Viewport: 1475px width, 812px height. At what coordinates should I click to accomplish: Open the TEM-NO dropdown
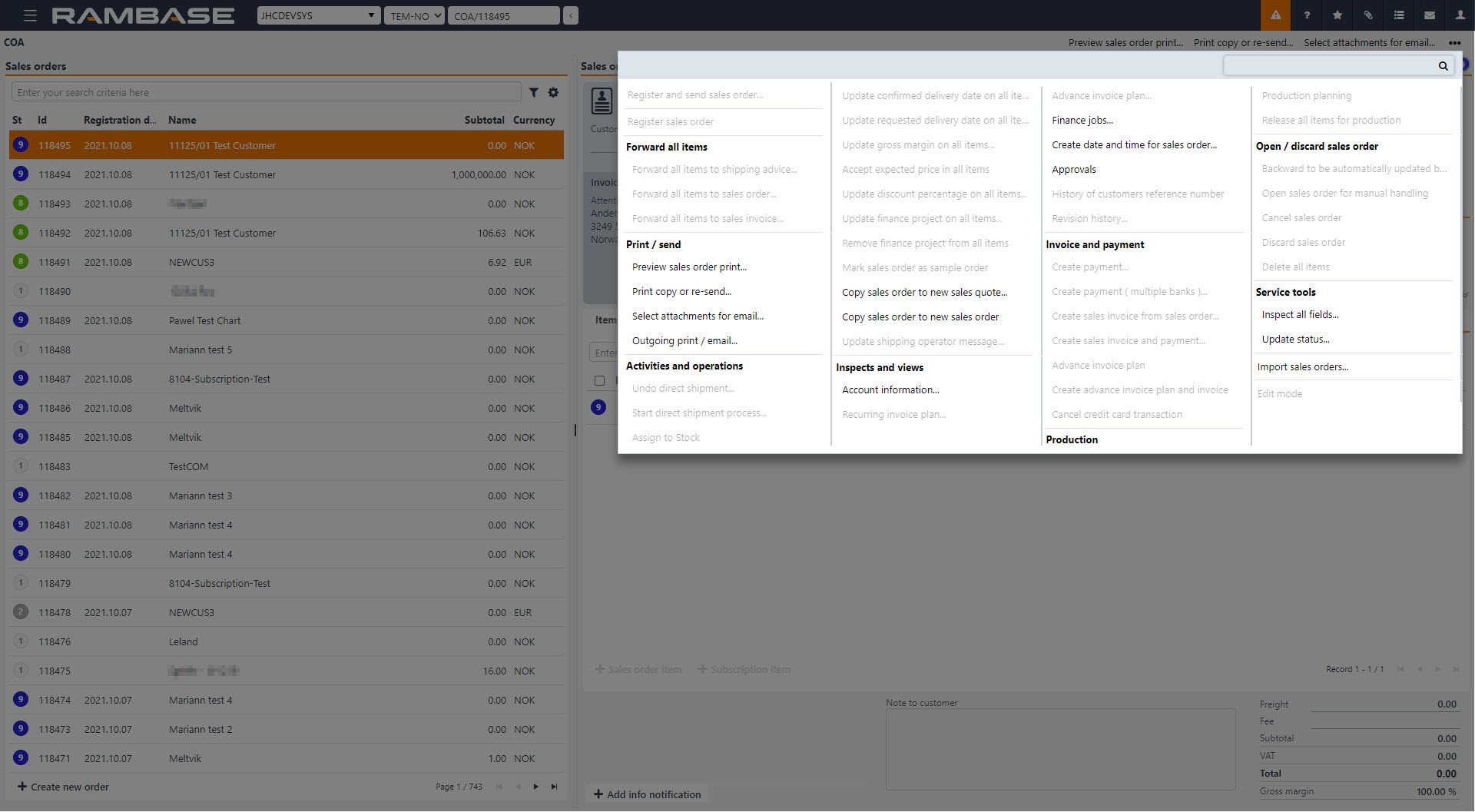coord(414,15)
